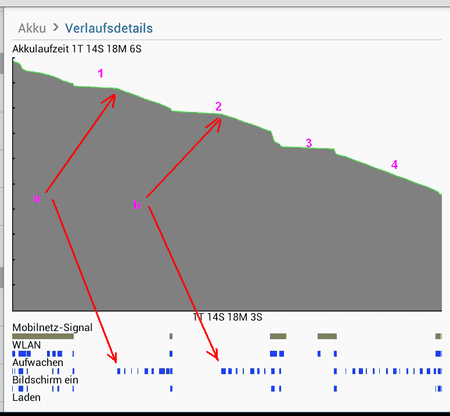
Task: Click the long olive Mobilnetz-Signal bar
Action: point(43,336)
